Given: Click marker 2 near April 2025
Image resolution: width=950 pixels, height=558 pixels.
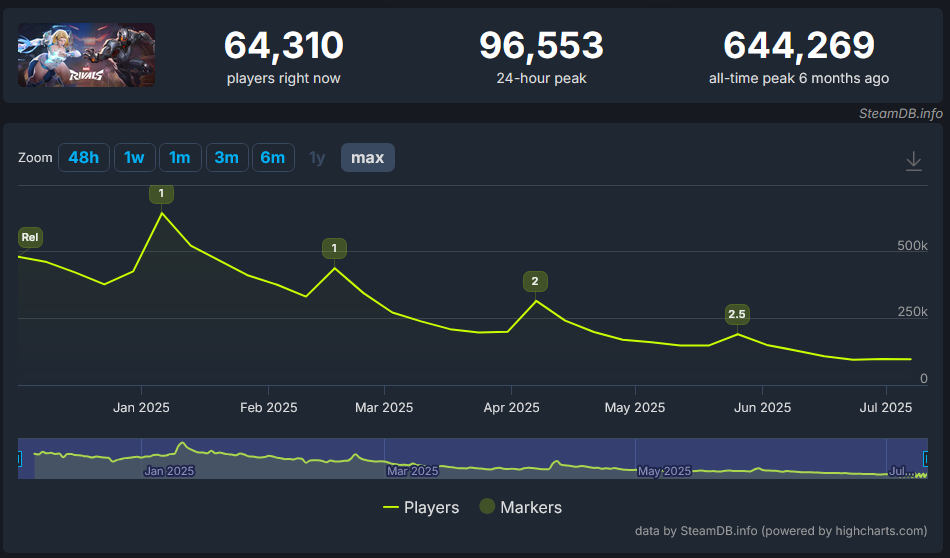Looking at the screenshot, I should click(535, 281).
